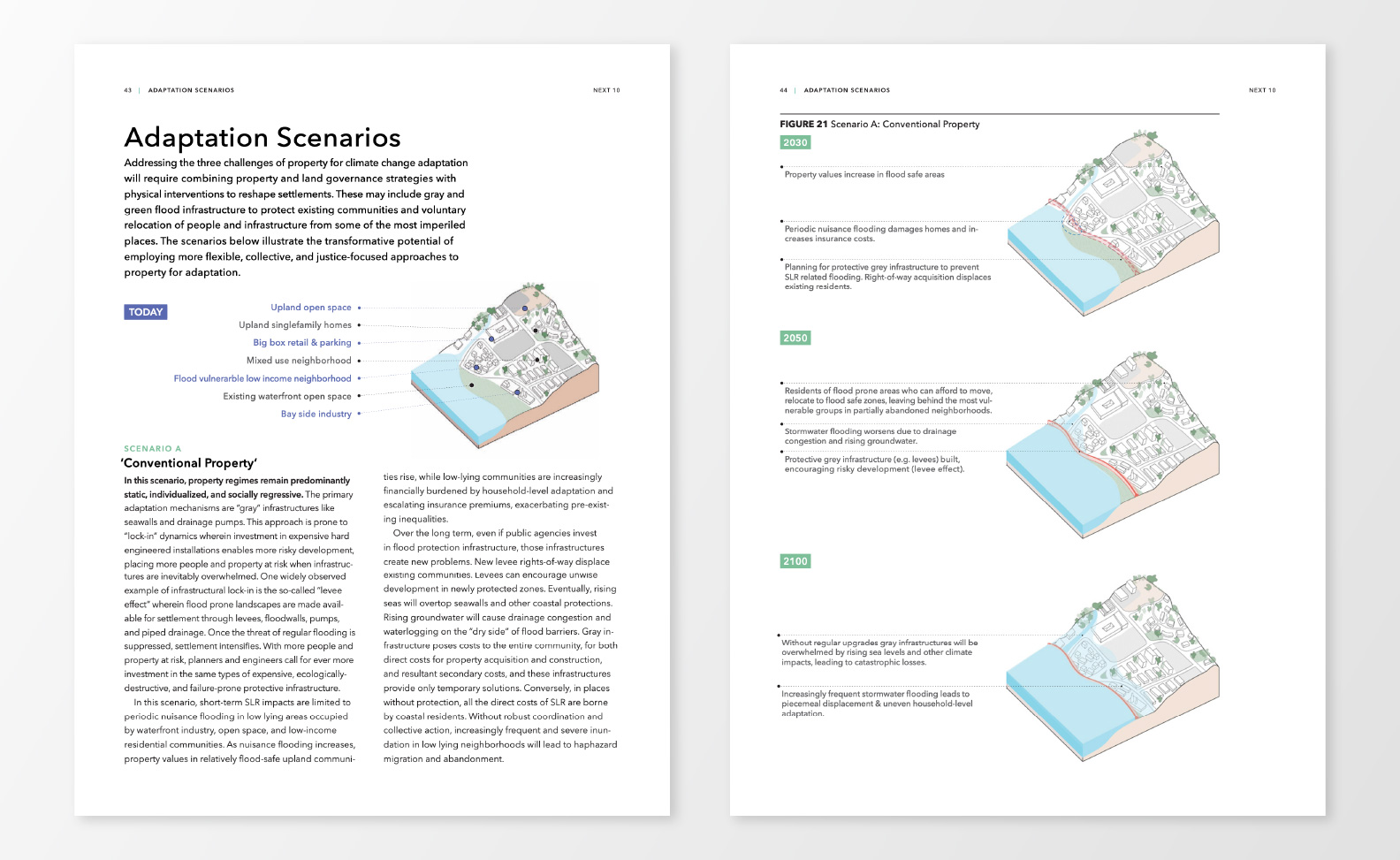Select the 'Big box retail & parking' label
The height and width of the screenshot is (860, 1400).
coord(302,343)
